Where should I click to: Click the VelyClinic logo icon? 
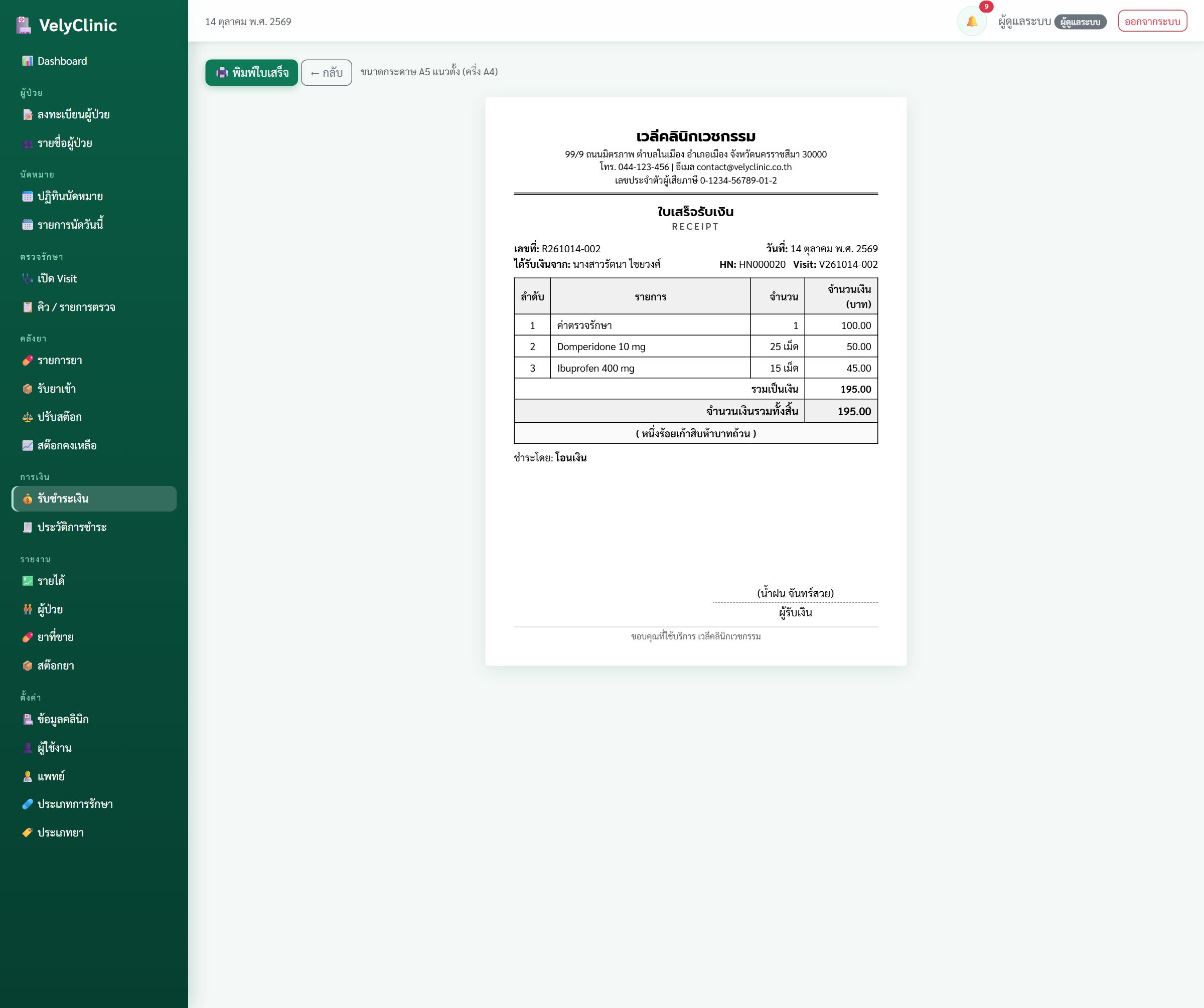pos(24,25)
